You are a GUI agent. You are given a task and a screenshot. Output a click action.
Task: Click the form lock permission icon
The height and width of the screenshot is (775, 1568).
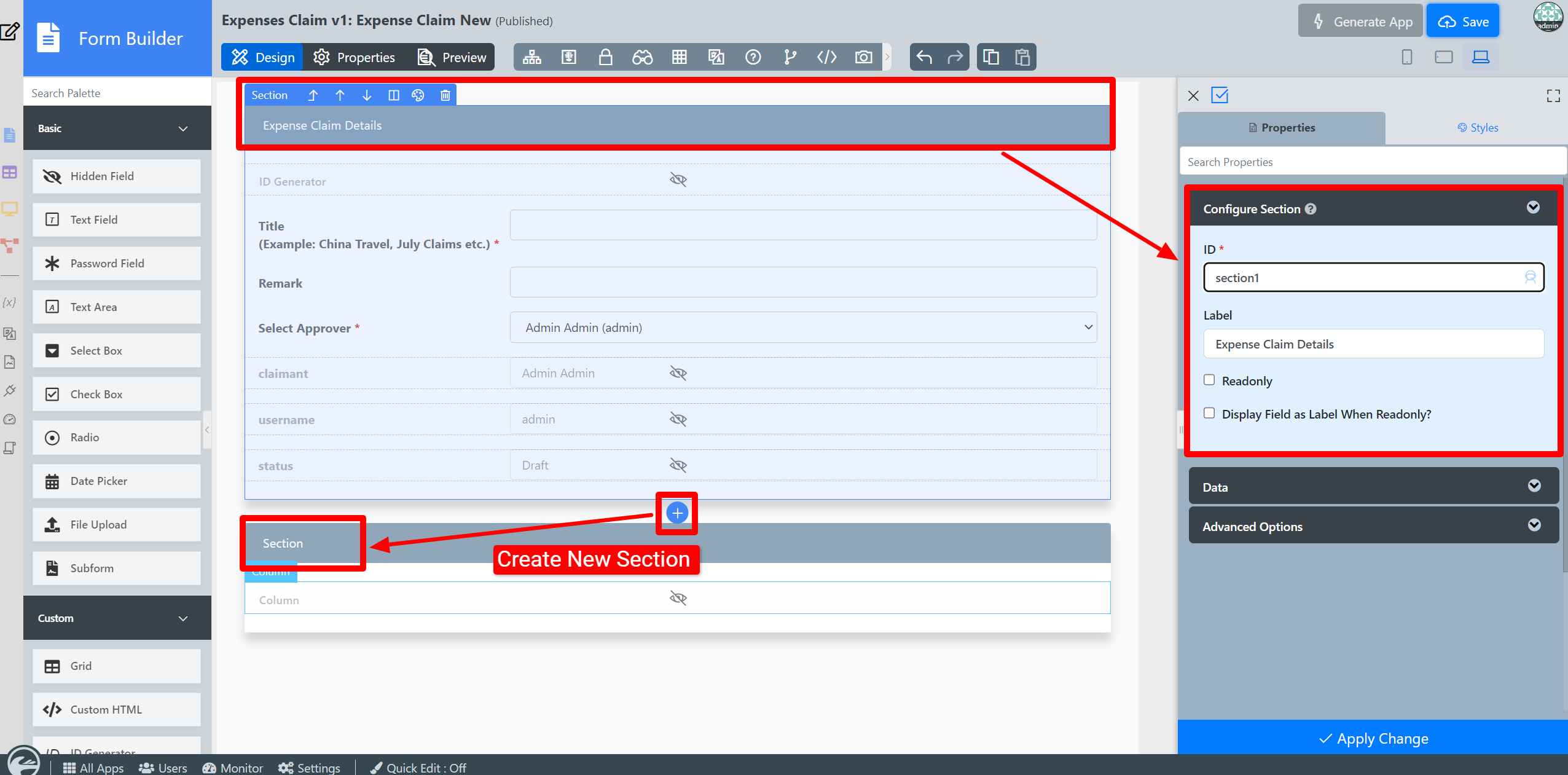pyautogui.click(x=605, y=57)
